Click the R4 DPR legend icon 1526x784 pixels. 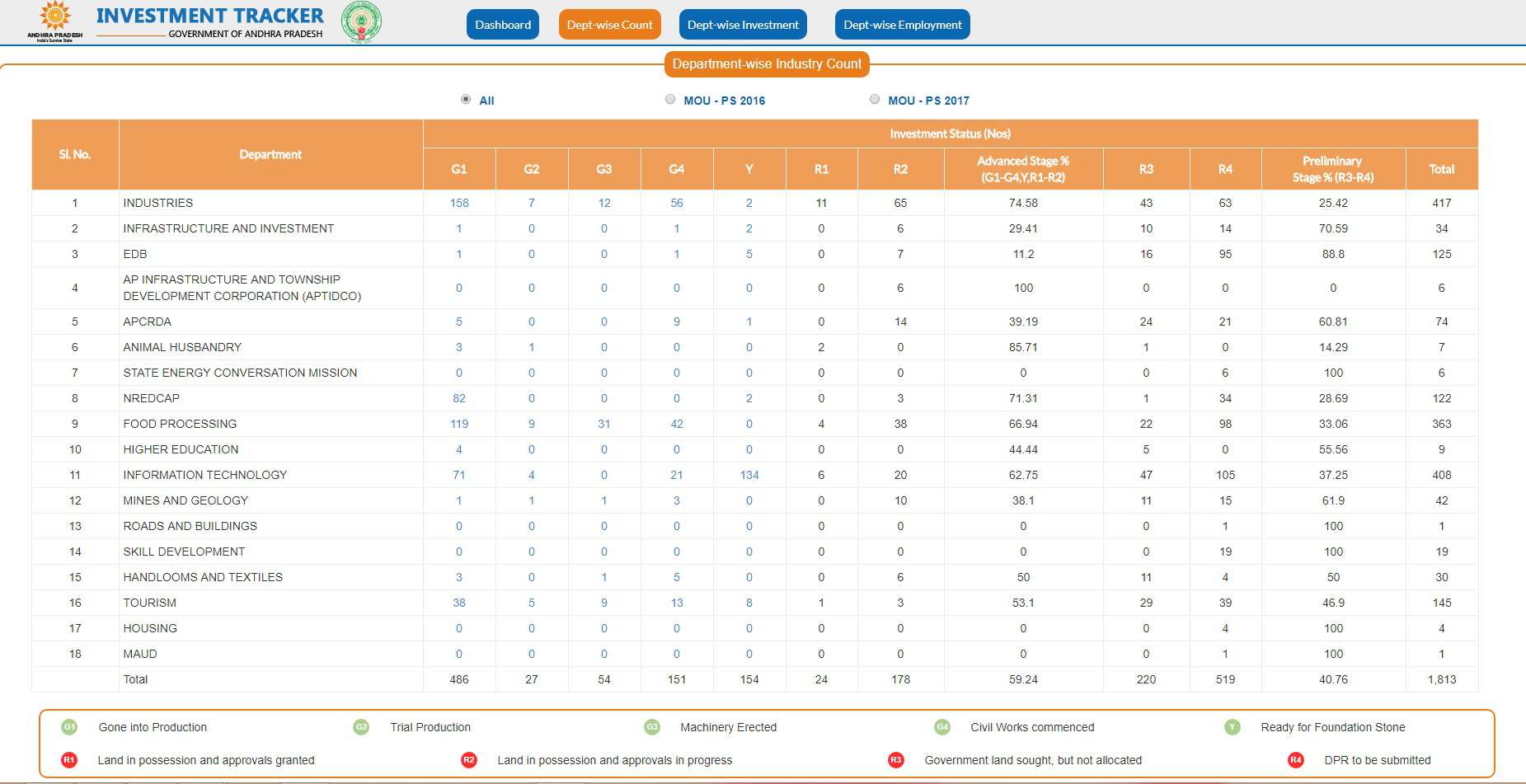click(x=1296, y=760)
